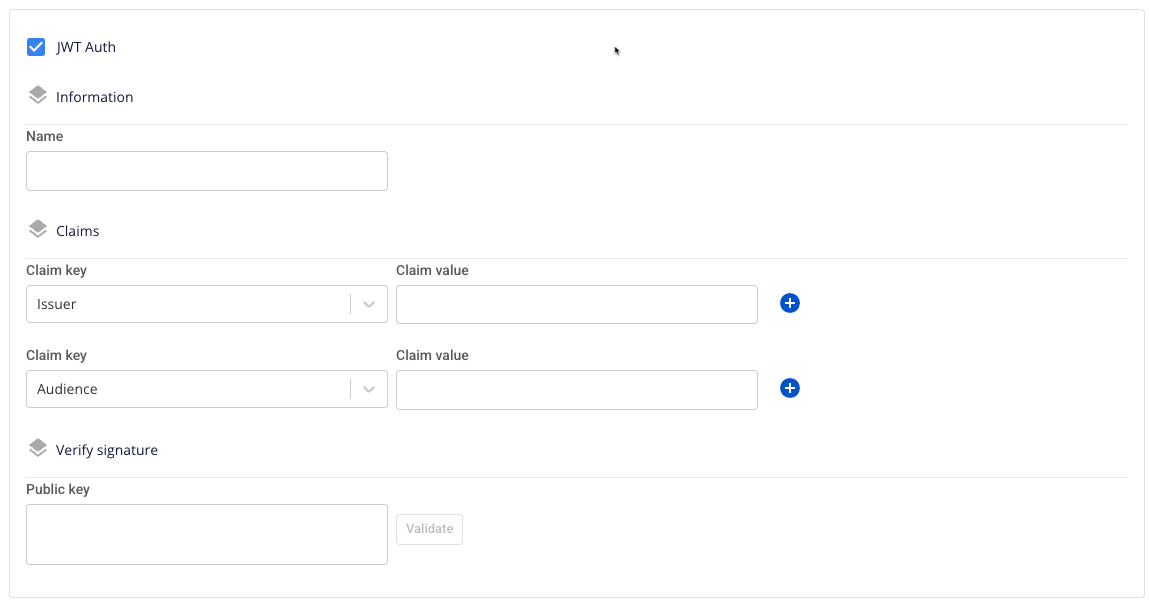The height and width of the screenshot is (605, 1149).
Task: Select the Claims section heading
Action: tap(77, 231)
